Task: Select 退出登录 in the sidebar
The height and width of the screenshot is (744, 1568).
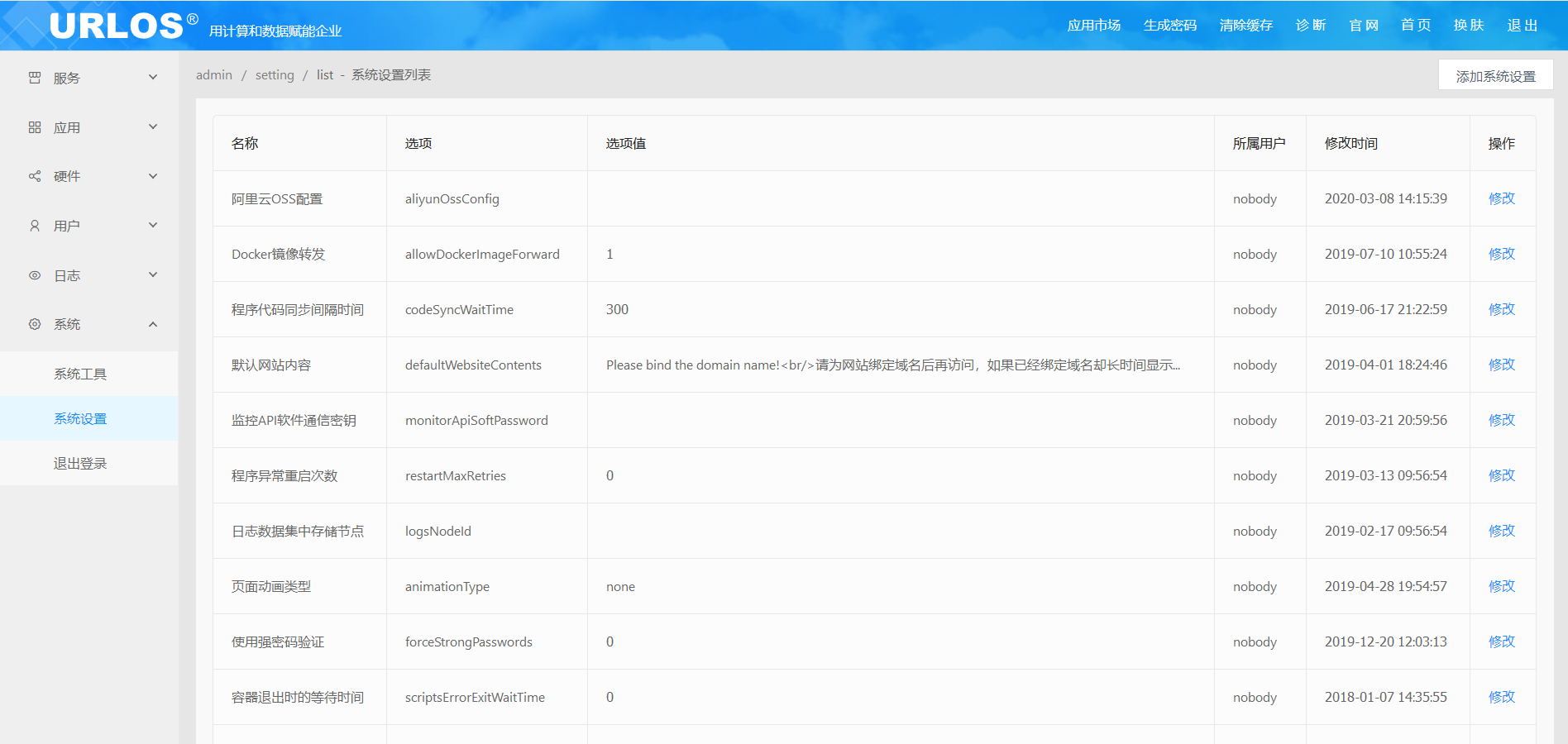Action: (x=80, y=463)
